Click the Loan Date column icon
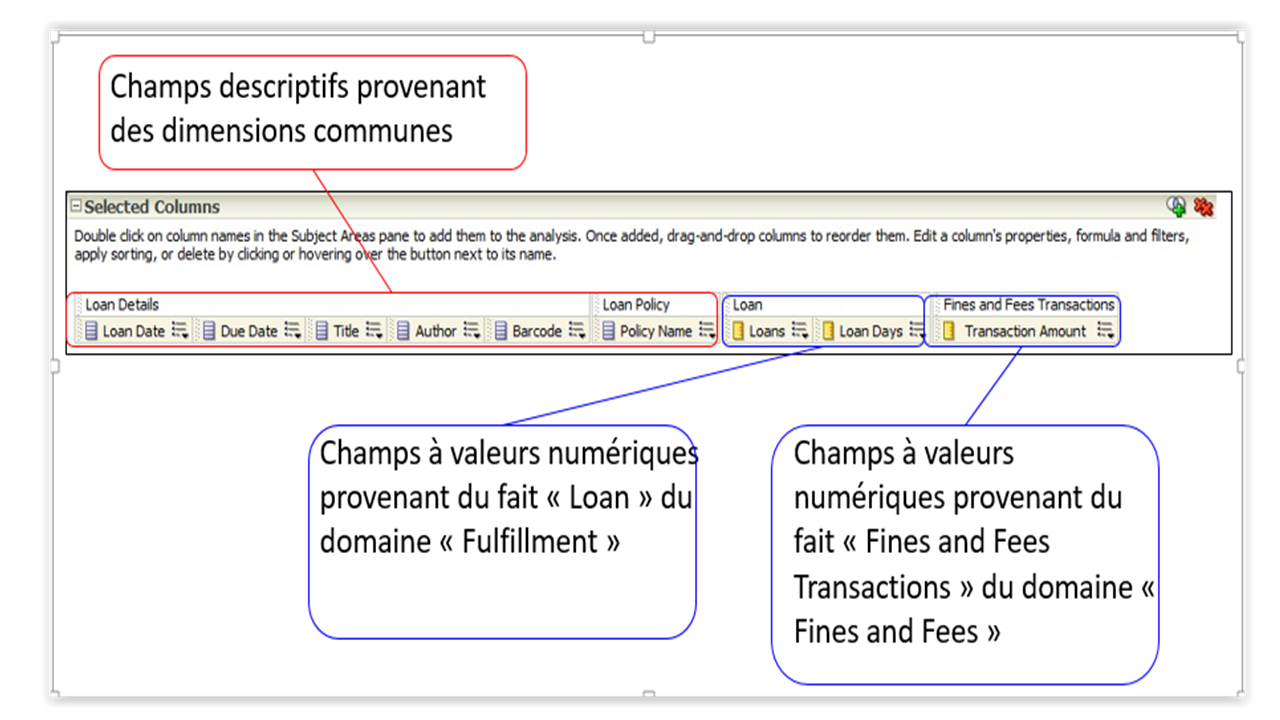Screen dimensions: 1280x720 click(x=91, y=331)
